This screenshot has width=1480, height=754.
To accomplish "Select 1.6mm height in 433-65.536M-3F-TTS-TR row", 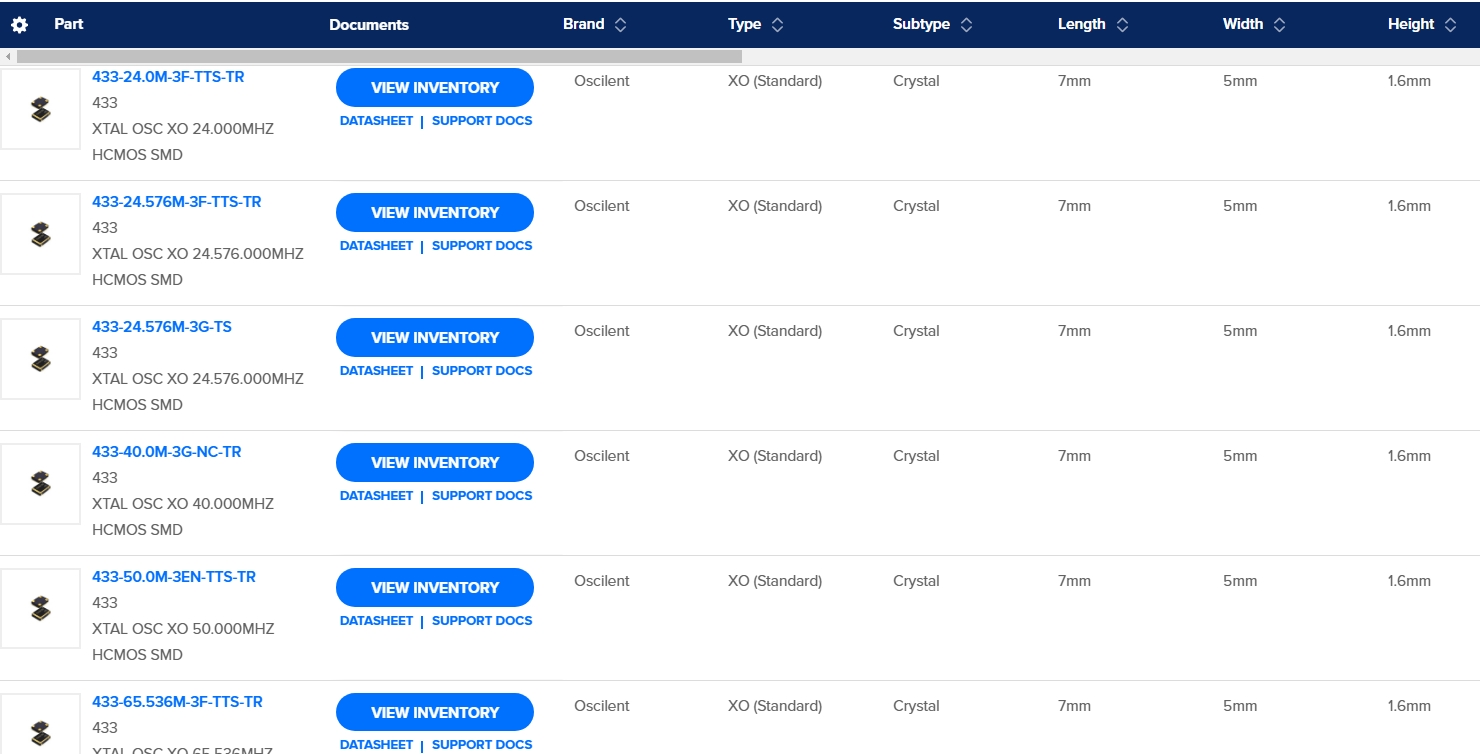I will pyautogui.click(x=1409, y=706).
